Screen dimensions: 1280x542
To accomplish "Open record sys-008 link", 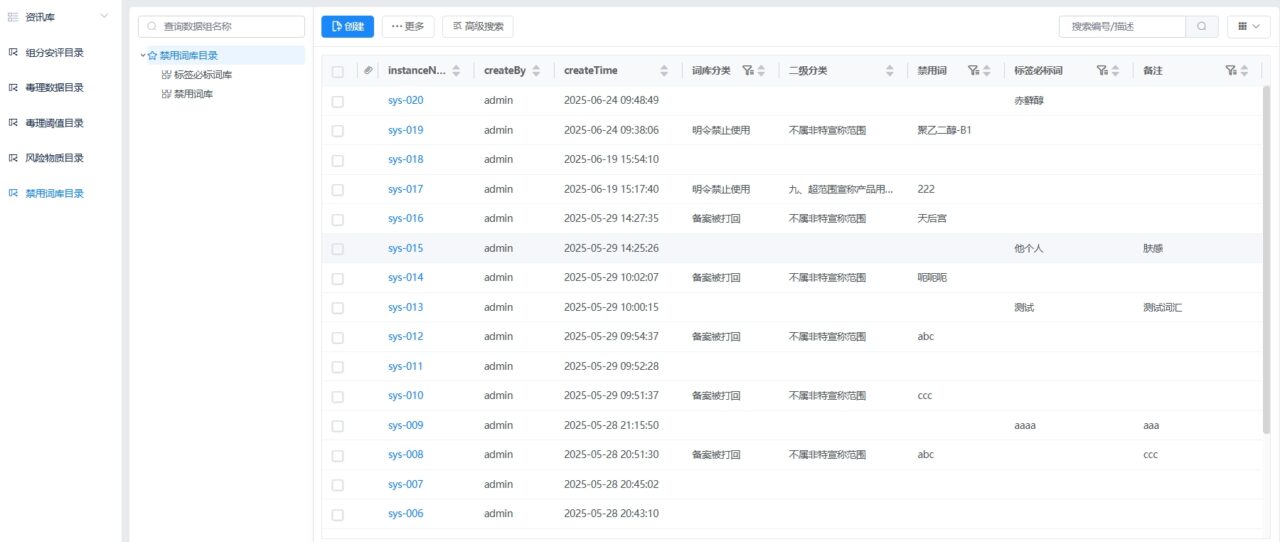I will pyautogui.click(x=405, y=455).
